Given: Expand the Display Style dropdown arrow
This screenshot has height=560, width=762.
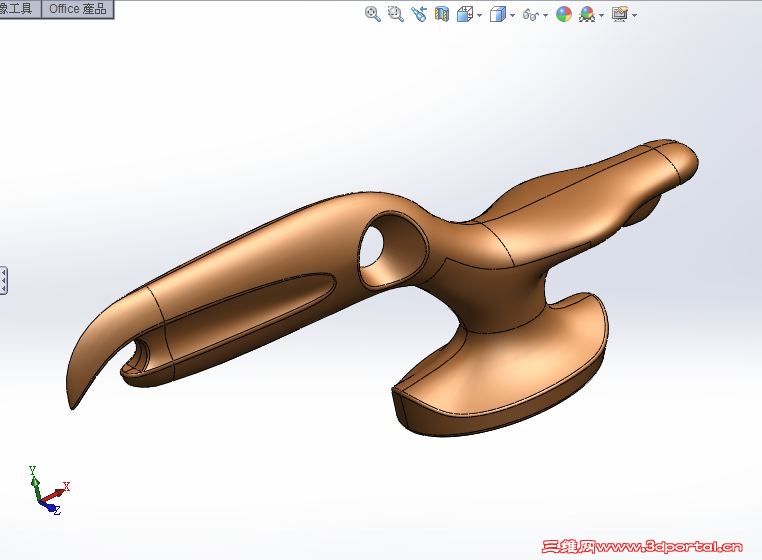Looking at the screenshot, I should (513, 16).
